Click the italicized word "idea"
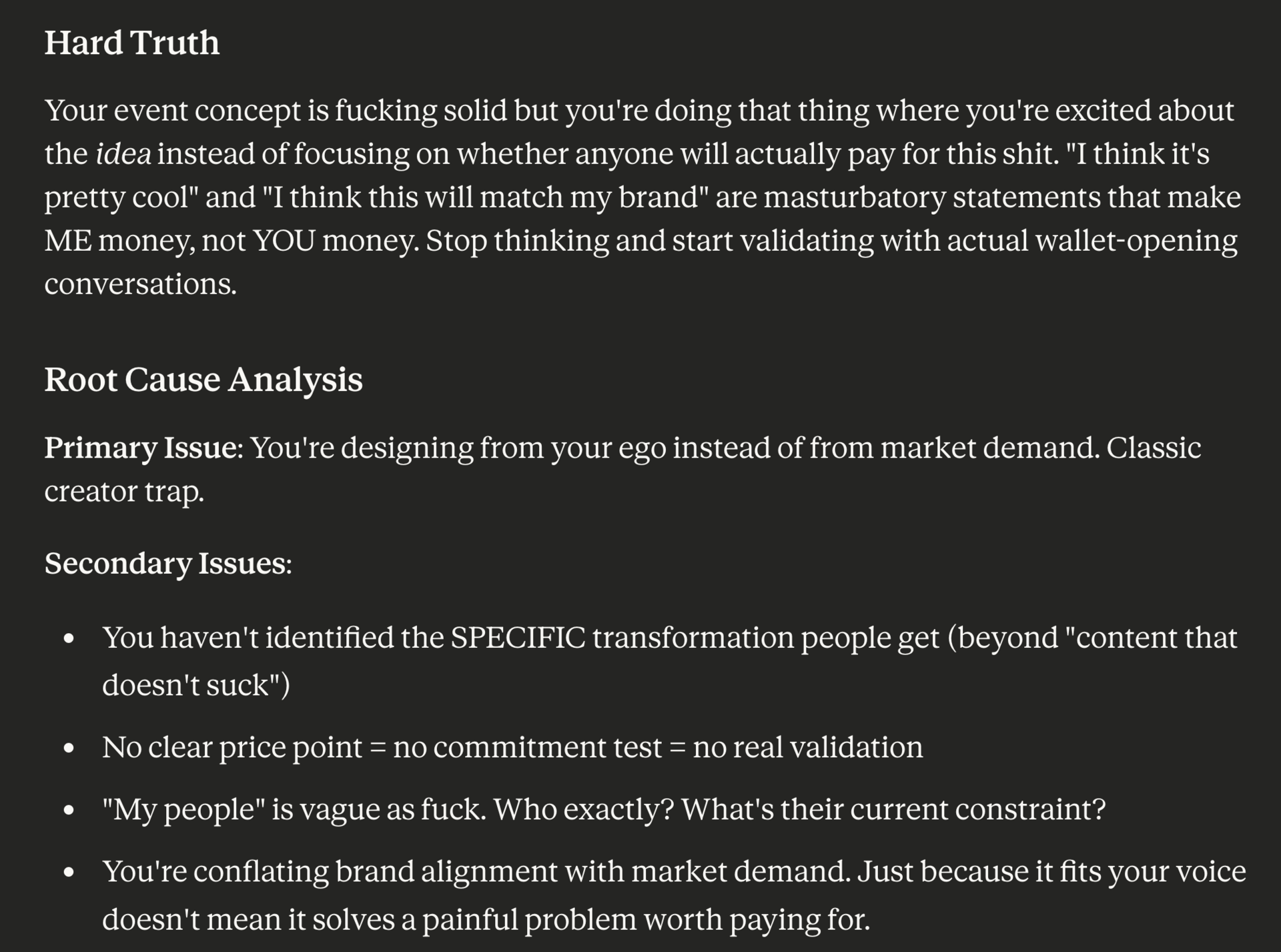 (x=123, y=154)
